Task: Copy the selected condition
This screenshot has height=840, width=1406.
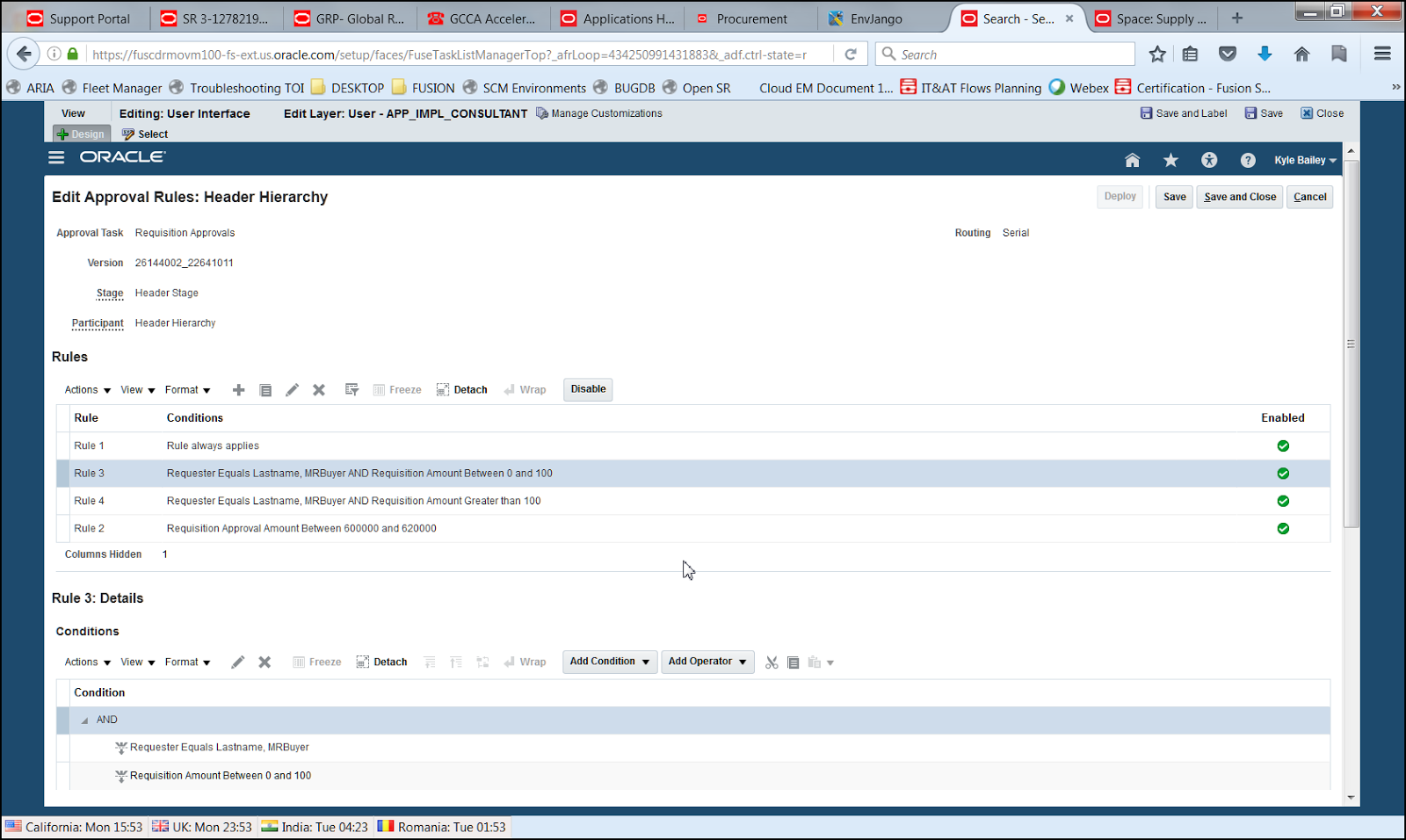Action: pos(794,662)
